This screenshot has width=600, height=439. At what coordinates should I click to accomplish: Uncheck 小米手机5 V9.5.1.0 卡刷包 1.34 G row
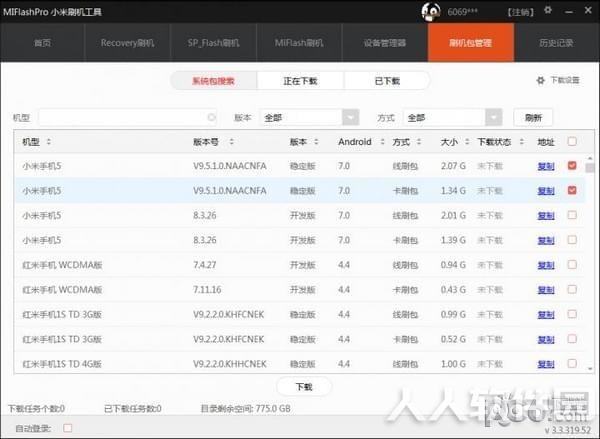click(572, 190)
